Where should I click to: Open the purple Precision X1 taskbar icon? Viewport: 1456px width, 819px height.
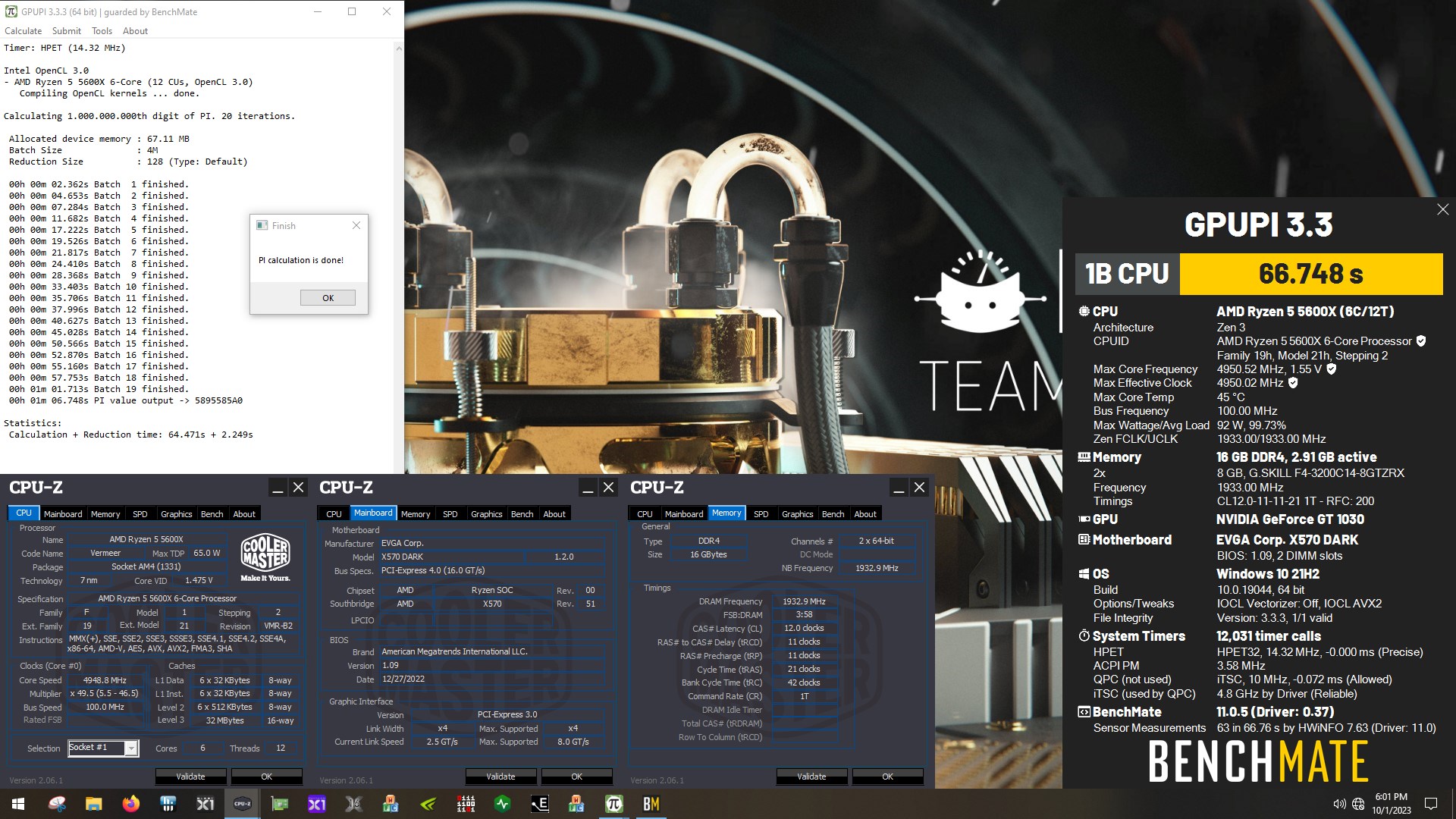click(316, 804)
